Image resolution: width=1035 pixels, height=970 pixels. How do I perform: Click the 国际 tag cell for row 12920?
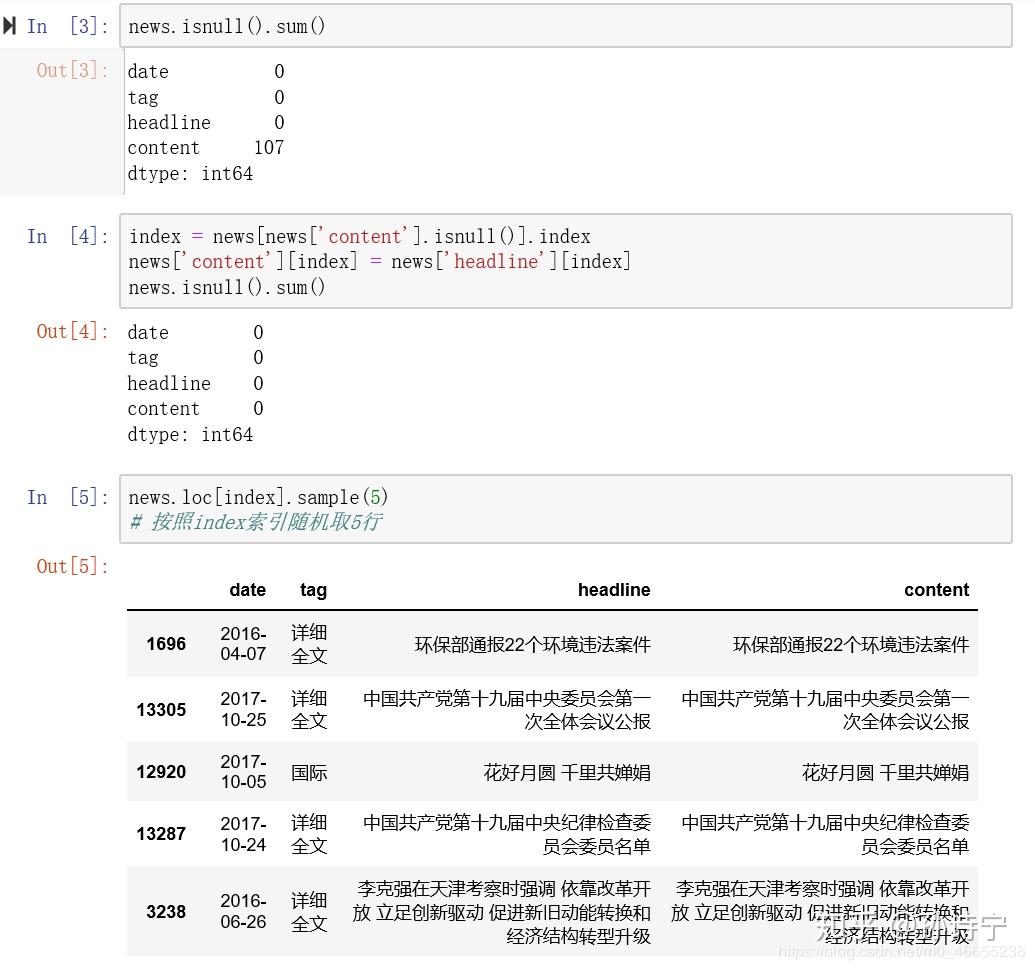coord(309,772)
